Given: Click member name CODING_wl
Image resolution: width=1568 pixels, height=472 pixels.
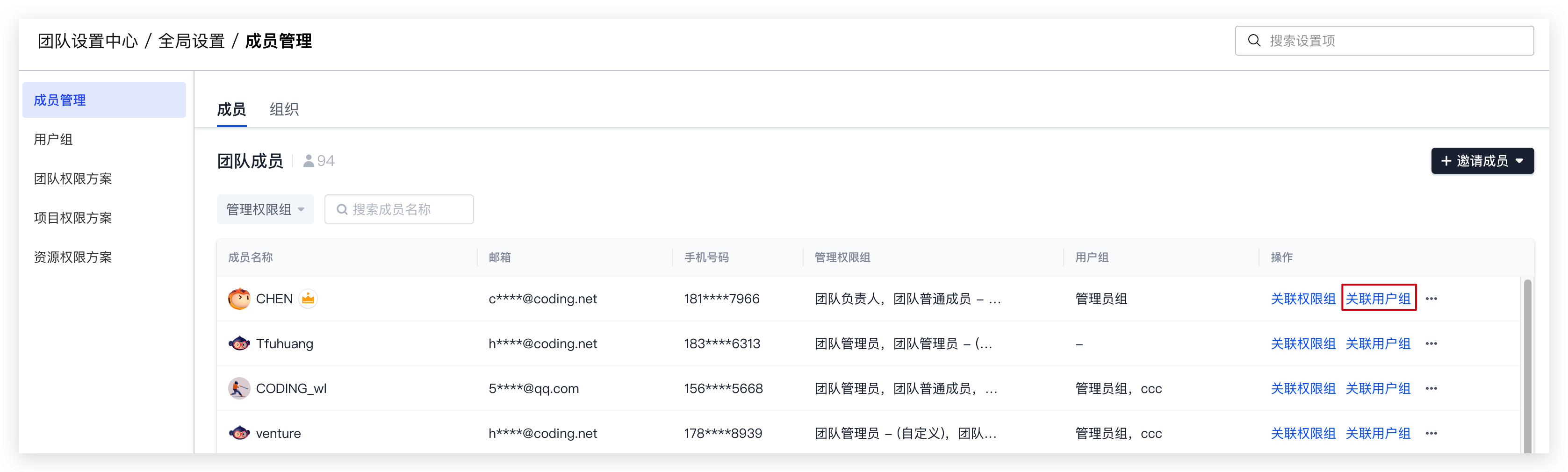Looking at the screenshot, I should [x=291, y=388].
